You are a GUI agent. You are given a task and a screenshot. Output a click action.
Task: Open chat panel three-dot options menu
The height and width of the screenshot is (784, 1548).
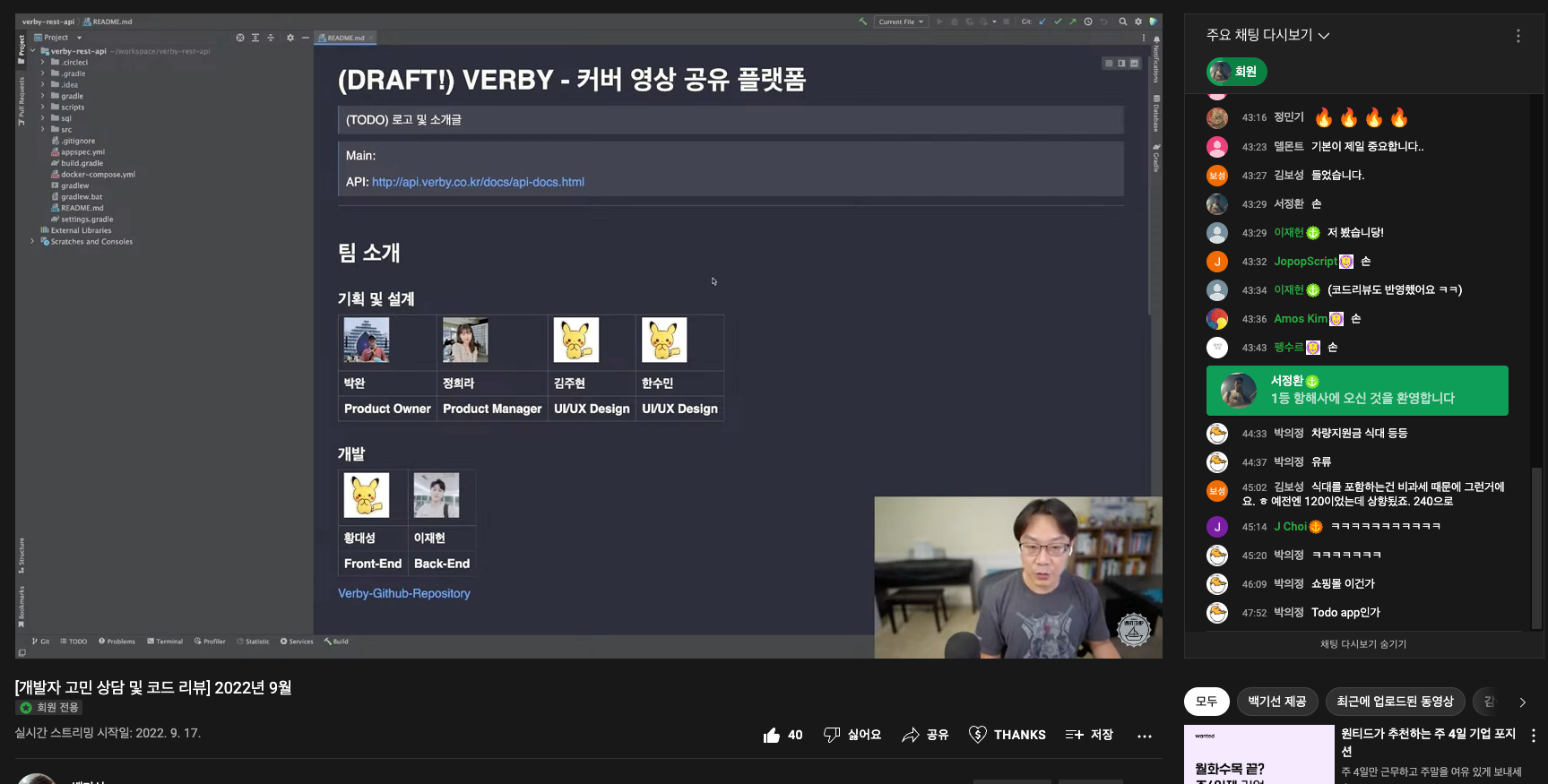tap(1518, 36)
